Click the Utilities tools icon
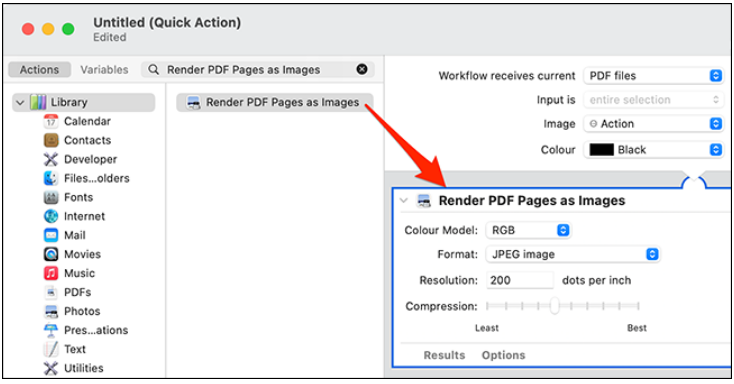The height and width of the screenshot is (384, 734). click(x=51, y=368)
